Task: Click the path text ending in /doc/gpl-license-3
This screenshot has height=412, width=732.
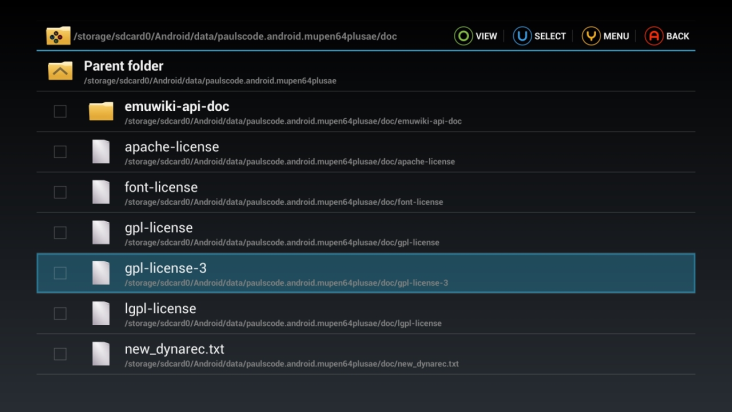Action: [x=287, y=283]
